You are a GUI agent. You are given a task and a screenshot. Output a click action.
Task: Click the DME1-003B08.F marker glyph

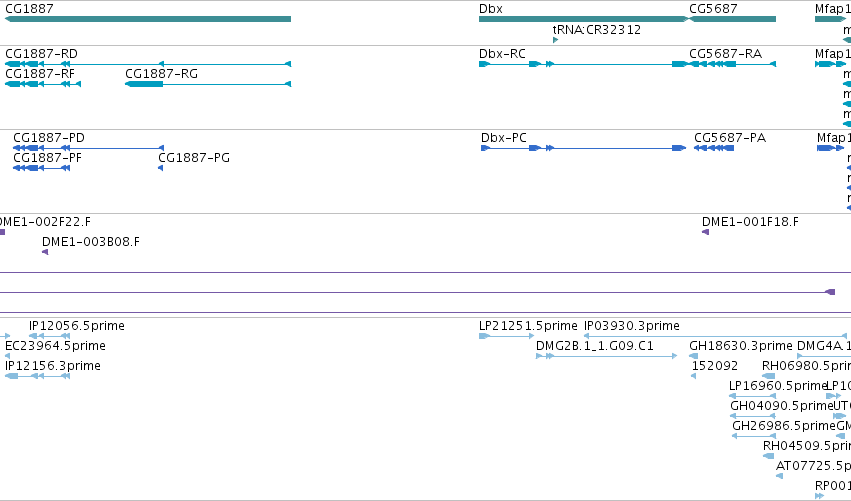coord(45,252)
